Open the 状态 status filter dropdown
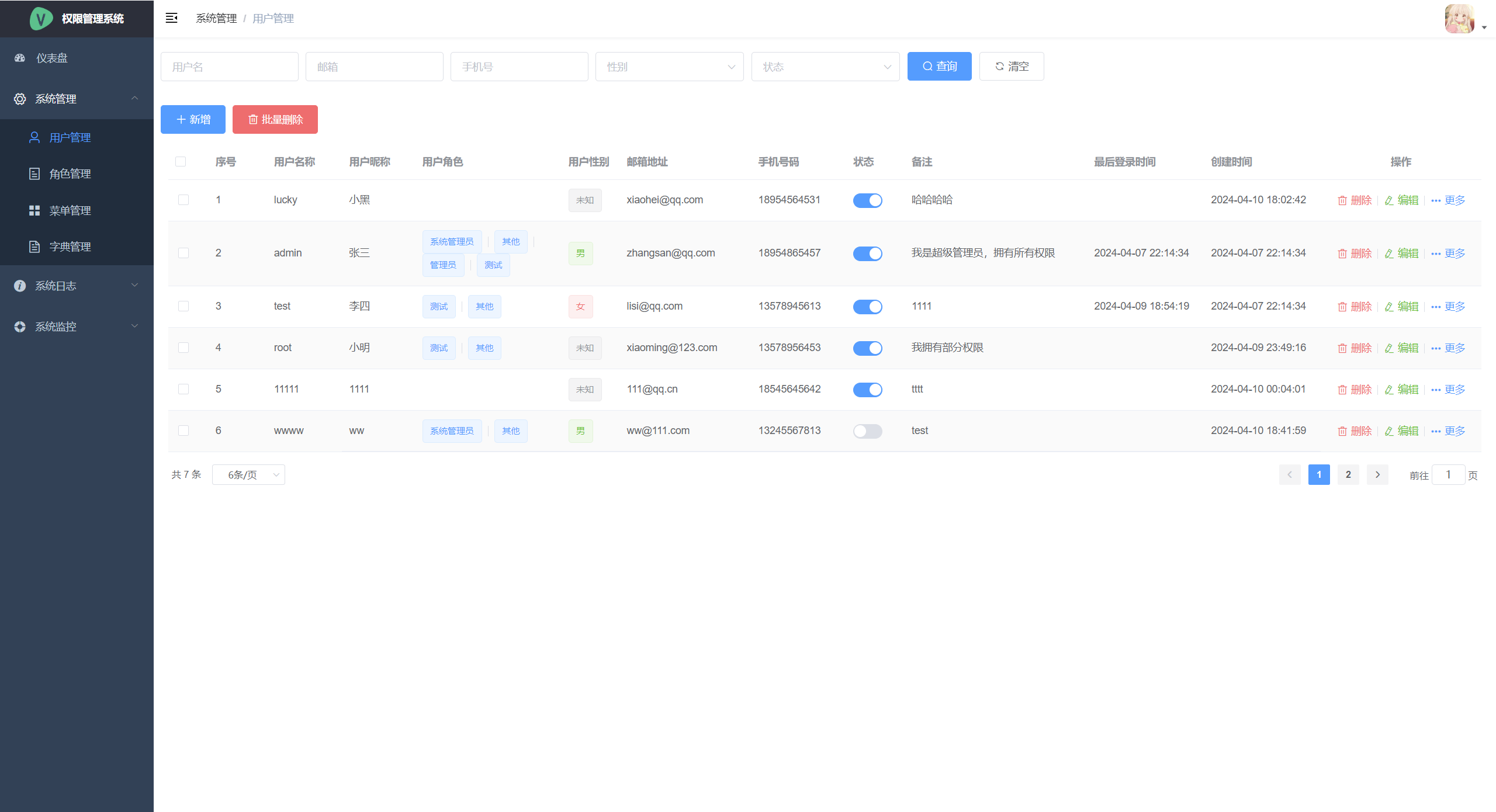 (825, 67)
